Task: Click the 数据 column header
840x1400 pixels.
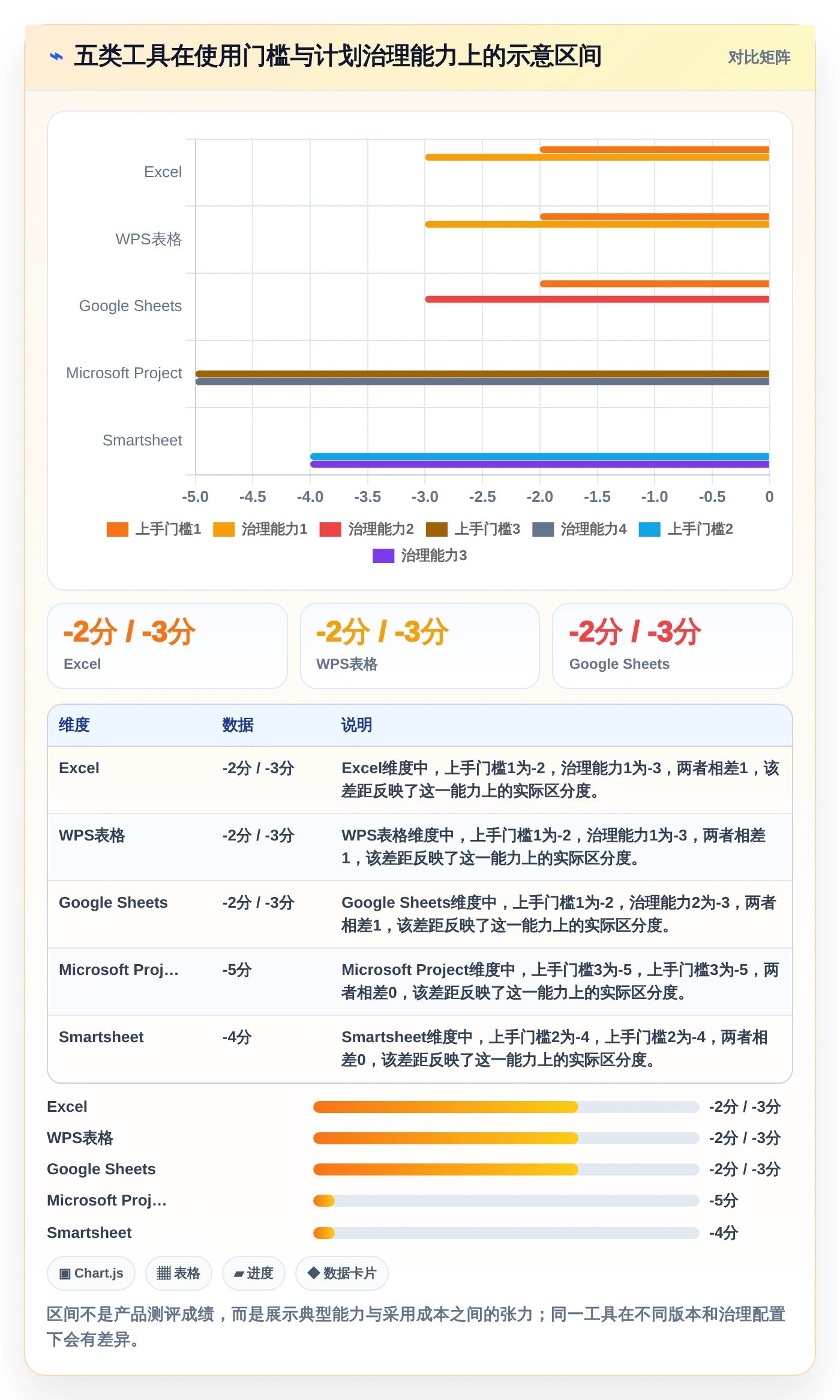Action: pos(238,725)
